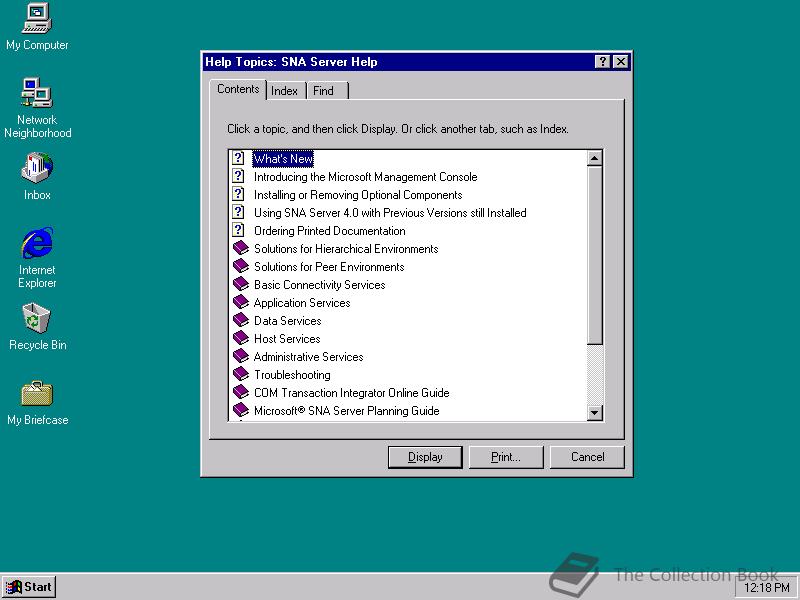The width and height of the screenshot is (800, 600).
Task: Click the 12:18 PM taskbar clock
Action: point(767,588)
